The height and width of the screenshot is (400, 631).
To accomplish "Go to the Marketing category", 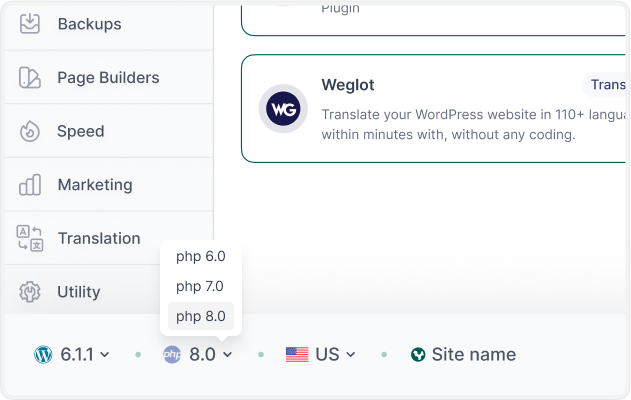I will pos(95,185).
